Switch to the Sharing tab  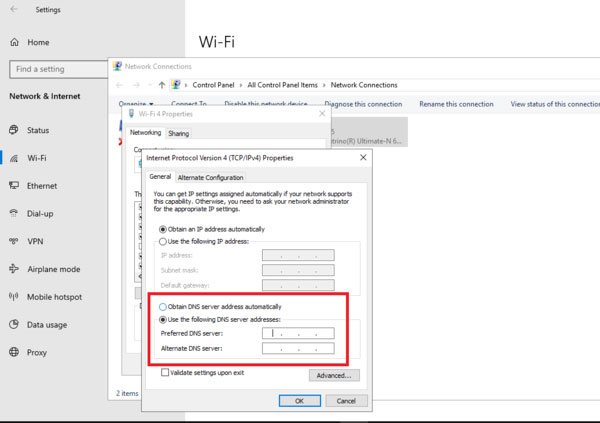[179, 133]
